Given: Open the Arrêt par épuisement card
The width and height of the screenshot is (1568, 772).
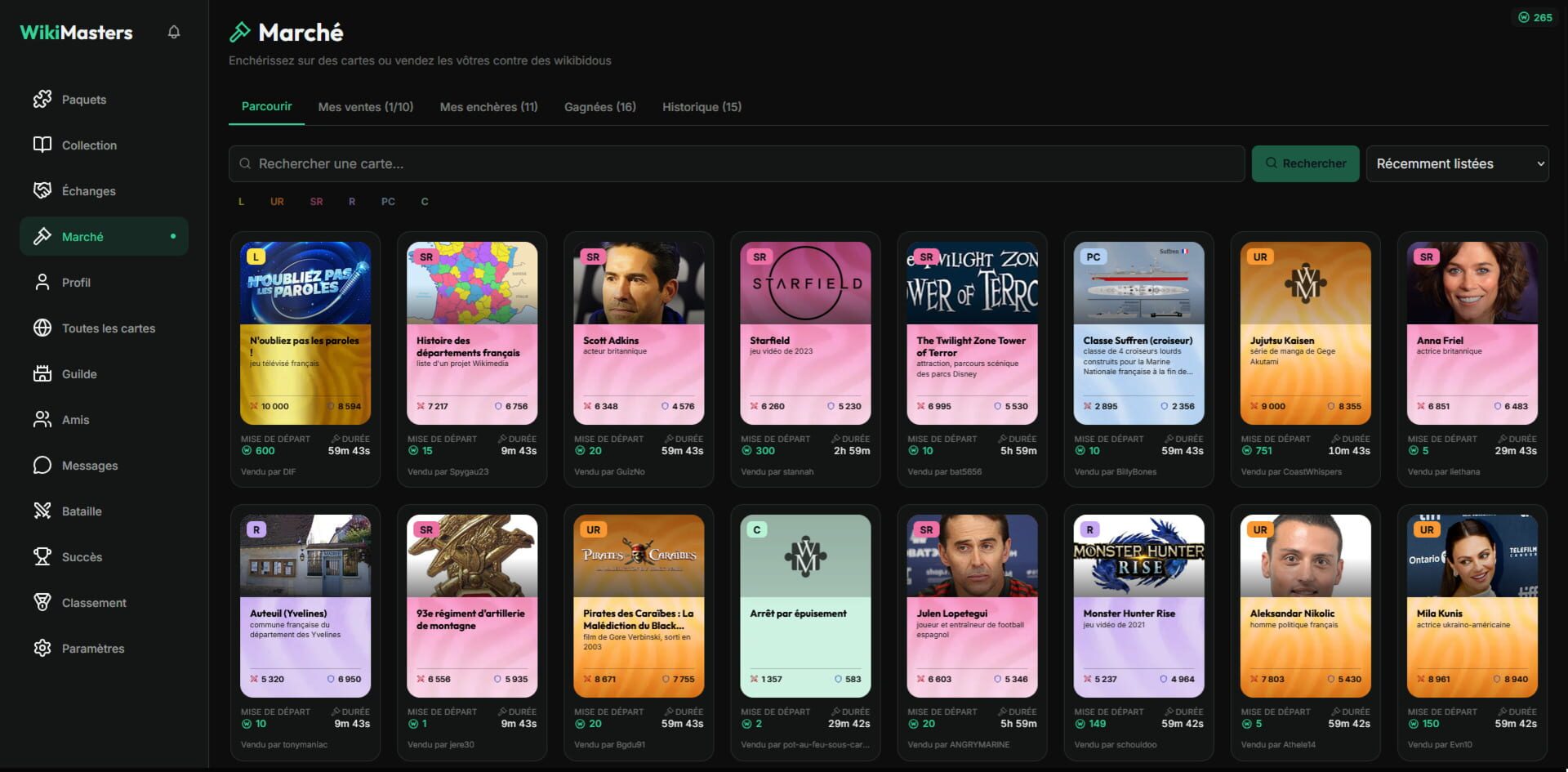Looking at the screenshot, I should tap(805, 605).
